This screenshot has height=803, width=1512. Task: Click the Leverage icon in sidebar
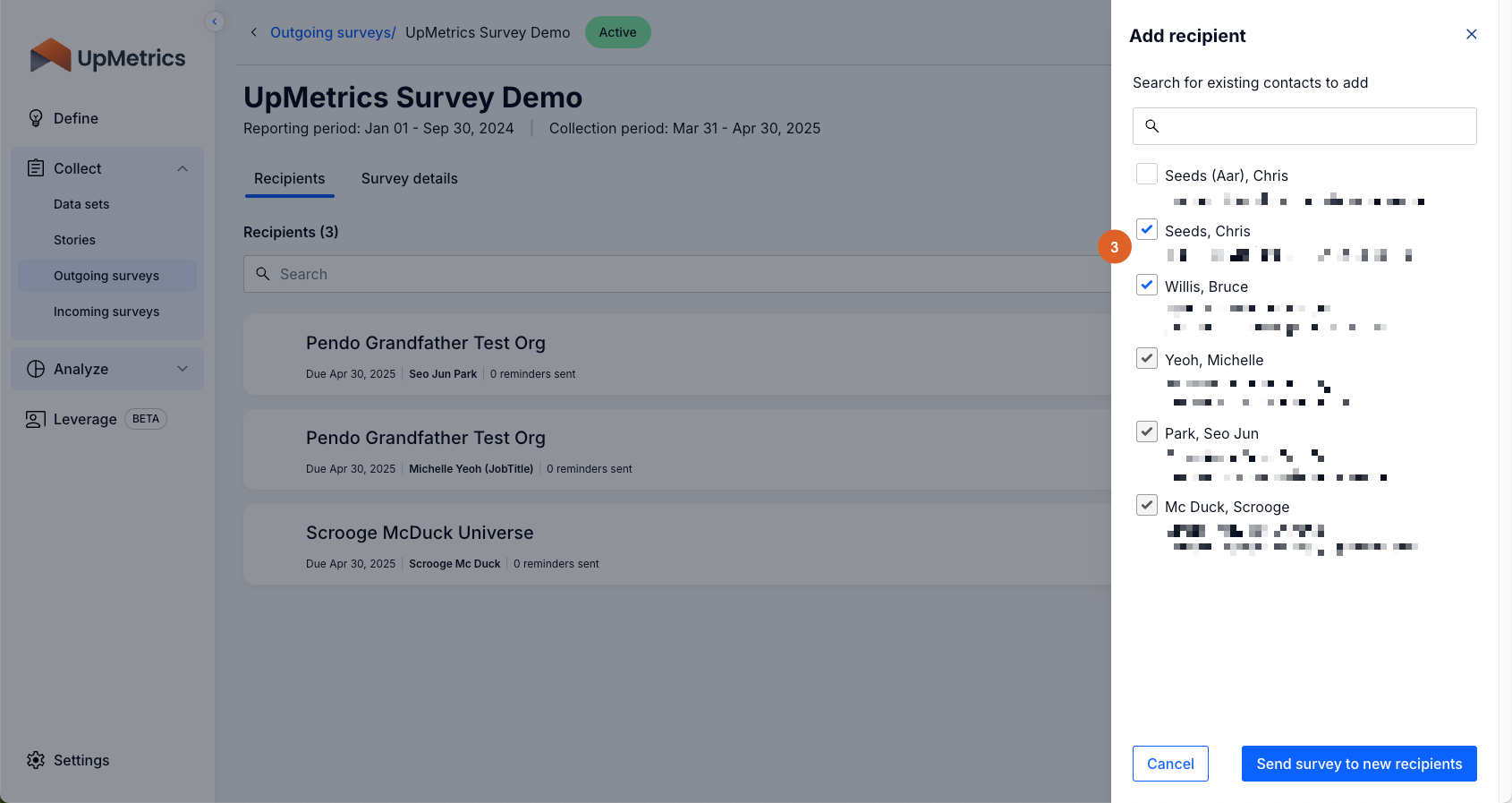(x=36, y=419)
